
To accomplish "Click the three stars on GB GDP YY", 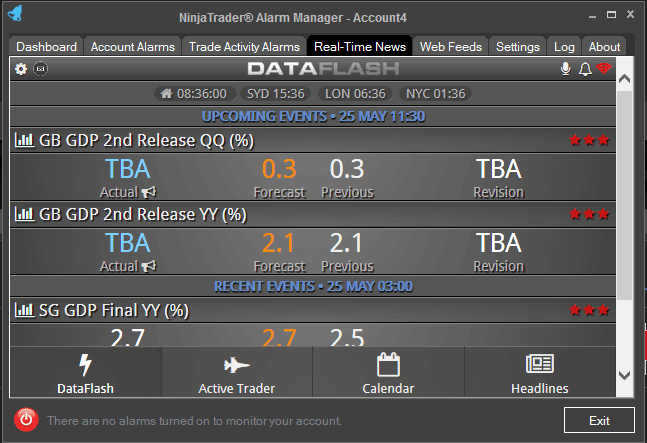I will (589, 214).
